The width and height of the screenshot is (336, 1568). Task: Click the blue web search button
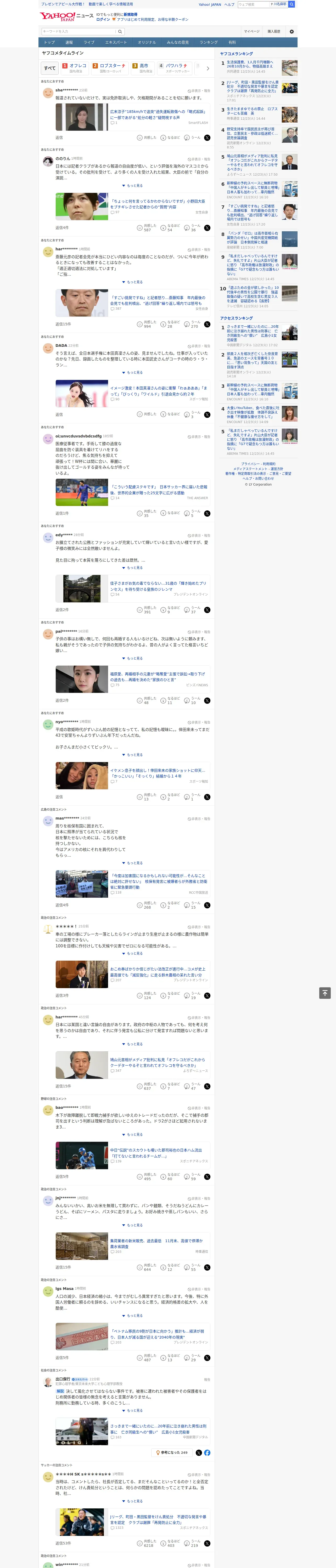click(x=292, y=4)
